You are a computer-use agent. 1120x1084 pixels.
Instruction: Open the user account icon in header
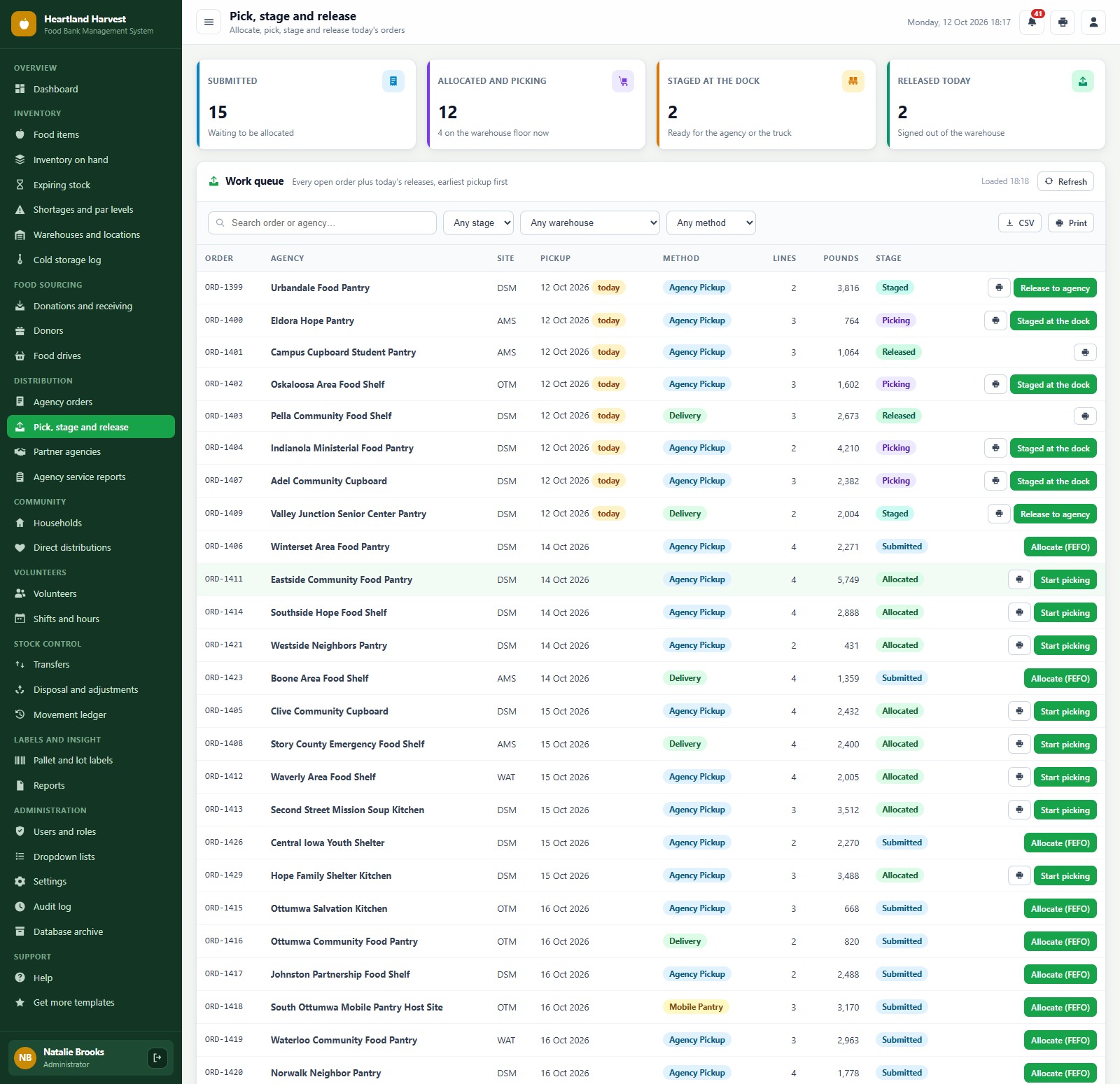(1093, 22)
